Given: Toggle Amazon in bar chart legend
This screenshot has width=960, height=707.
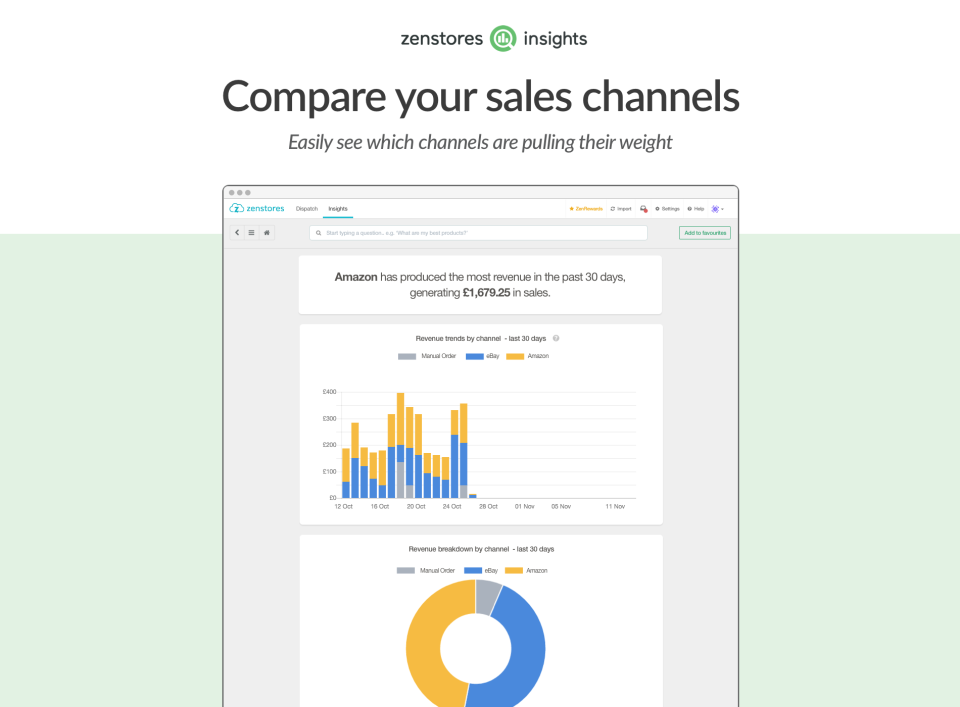Looking at the screenshot, I should click(x=528, y=356).
